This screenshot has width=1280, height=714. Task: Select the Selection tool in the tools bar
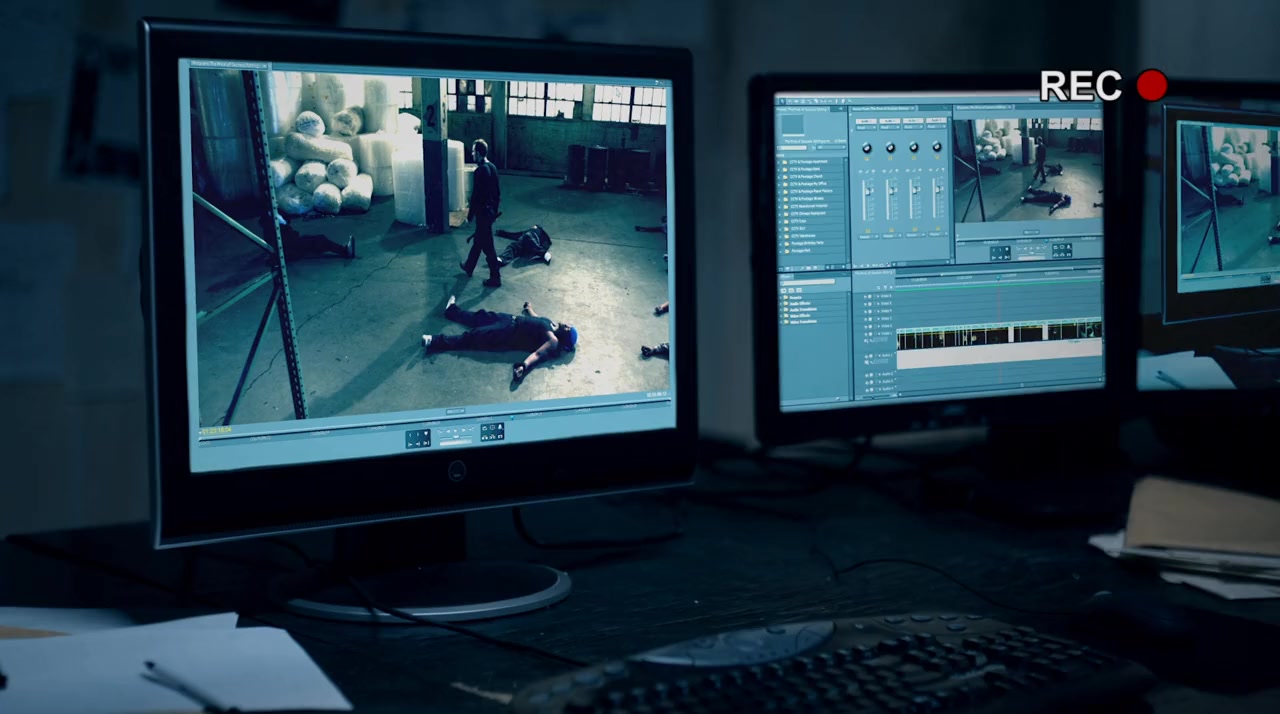[784, 99]
